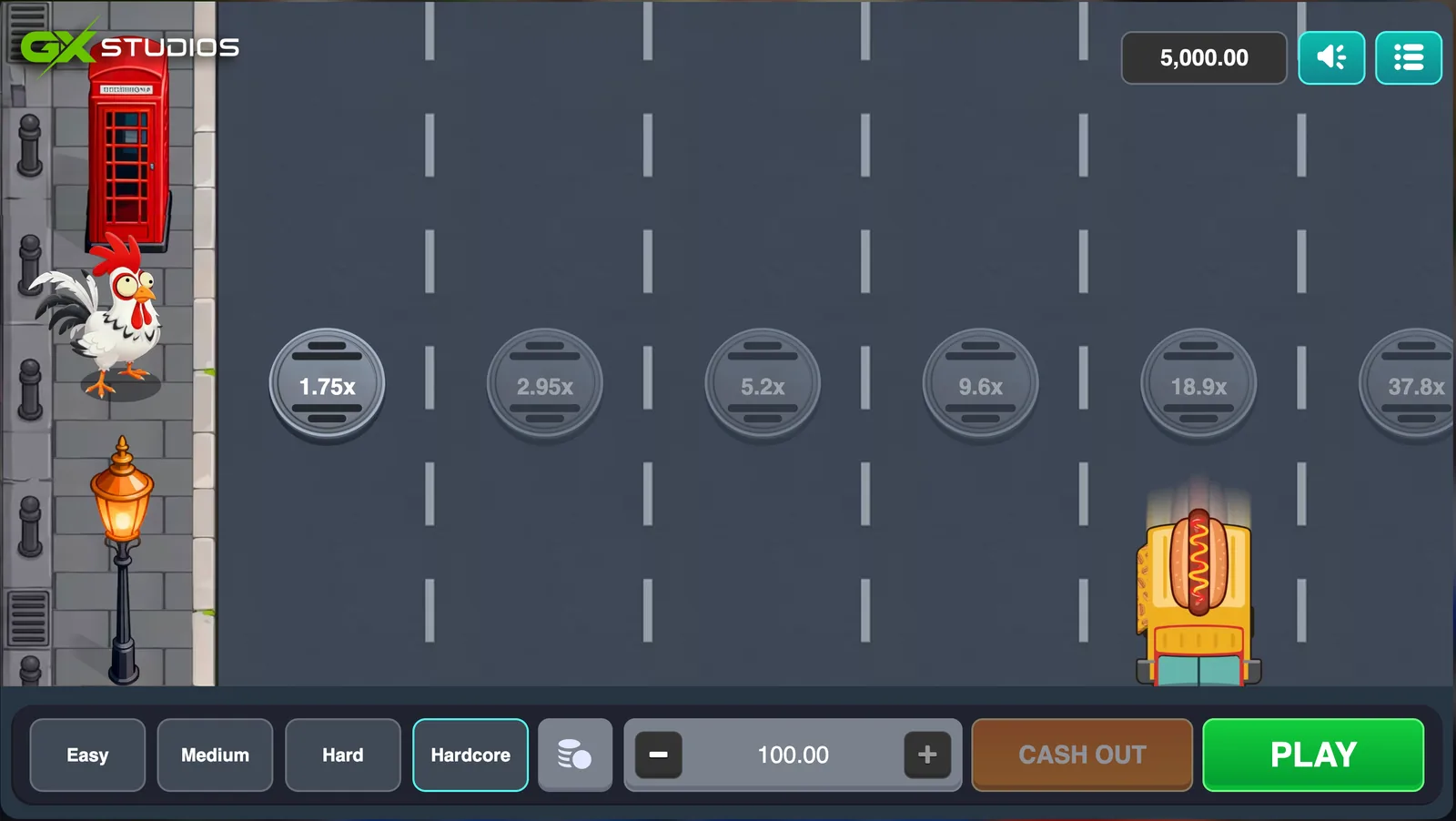Click the hot dog truck
The image size is (1456, 821).
pyautogui.click(x=1198, y=596)
